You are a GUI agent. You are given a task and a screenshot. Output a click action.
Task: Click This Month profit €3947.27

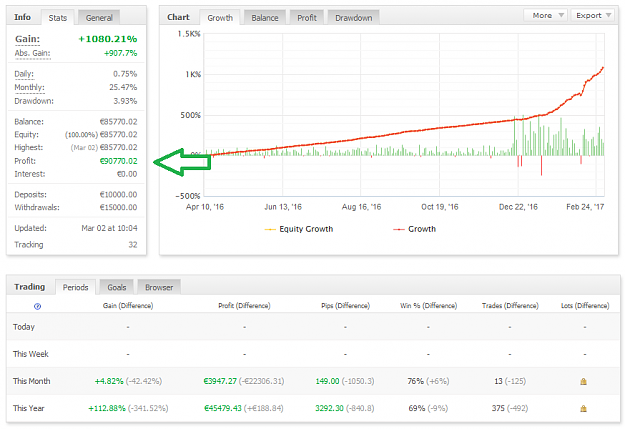click(x=220, y=381)
